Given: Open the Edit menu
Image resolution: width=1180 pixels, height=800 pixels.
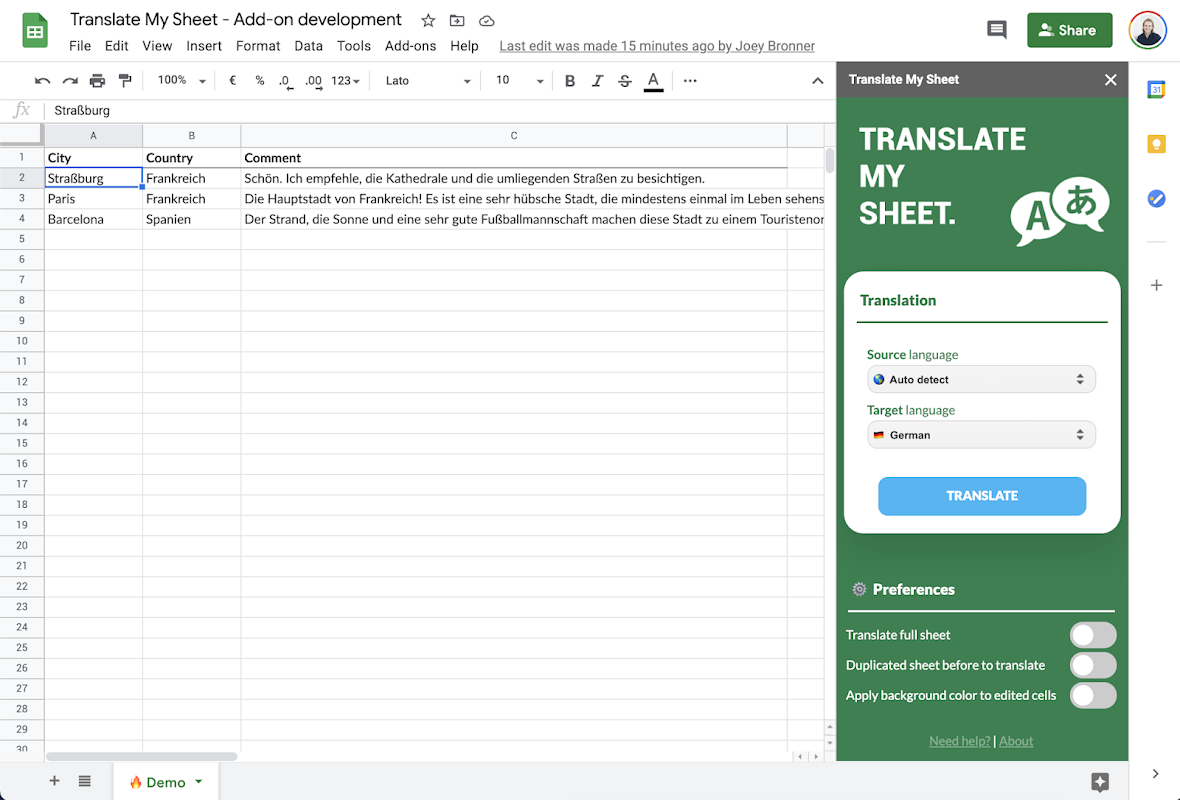Looking at the screenshot, I should (117, 46).
